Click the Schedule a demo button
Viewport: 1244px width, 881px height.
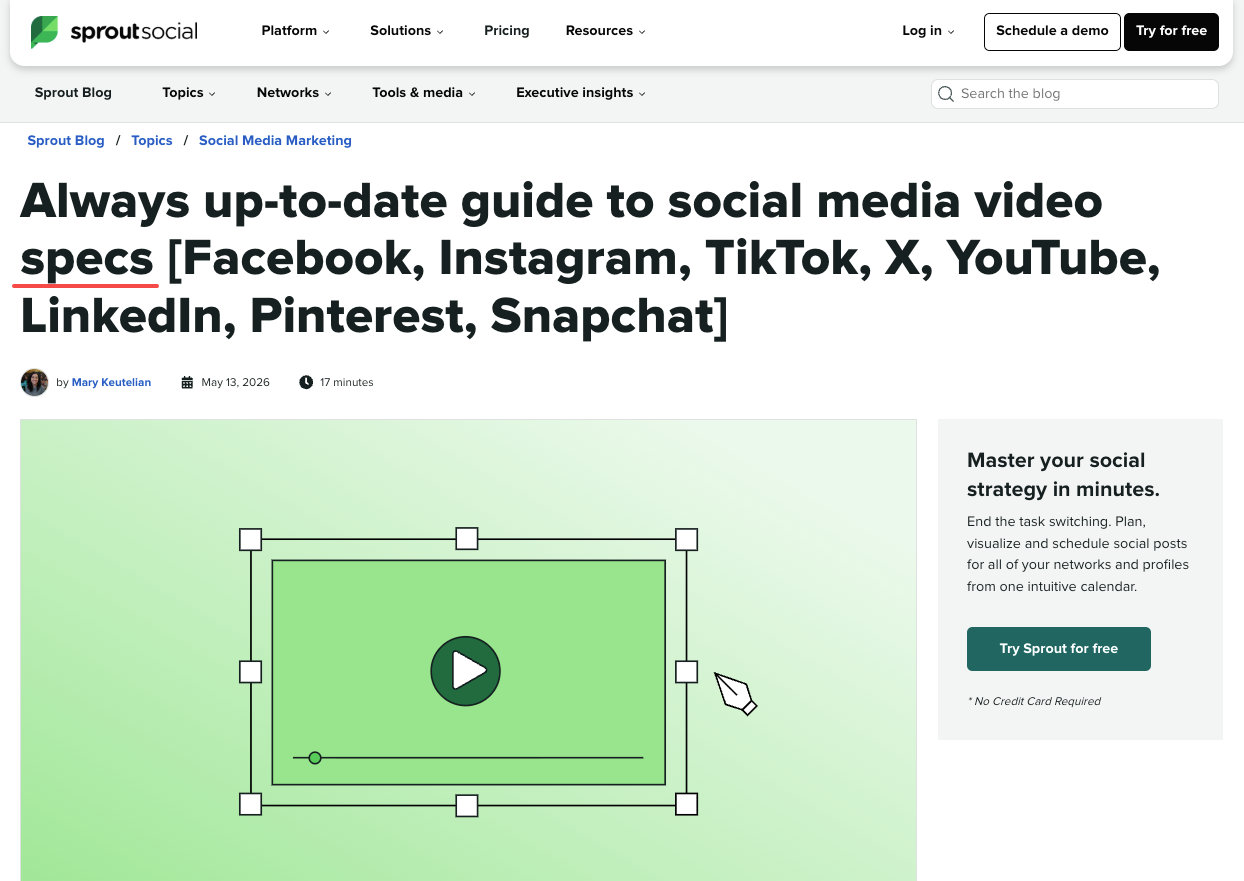coord(1052,31)
